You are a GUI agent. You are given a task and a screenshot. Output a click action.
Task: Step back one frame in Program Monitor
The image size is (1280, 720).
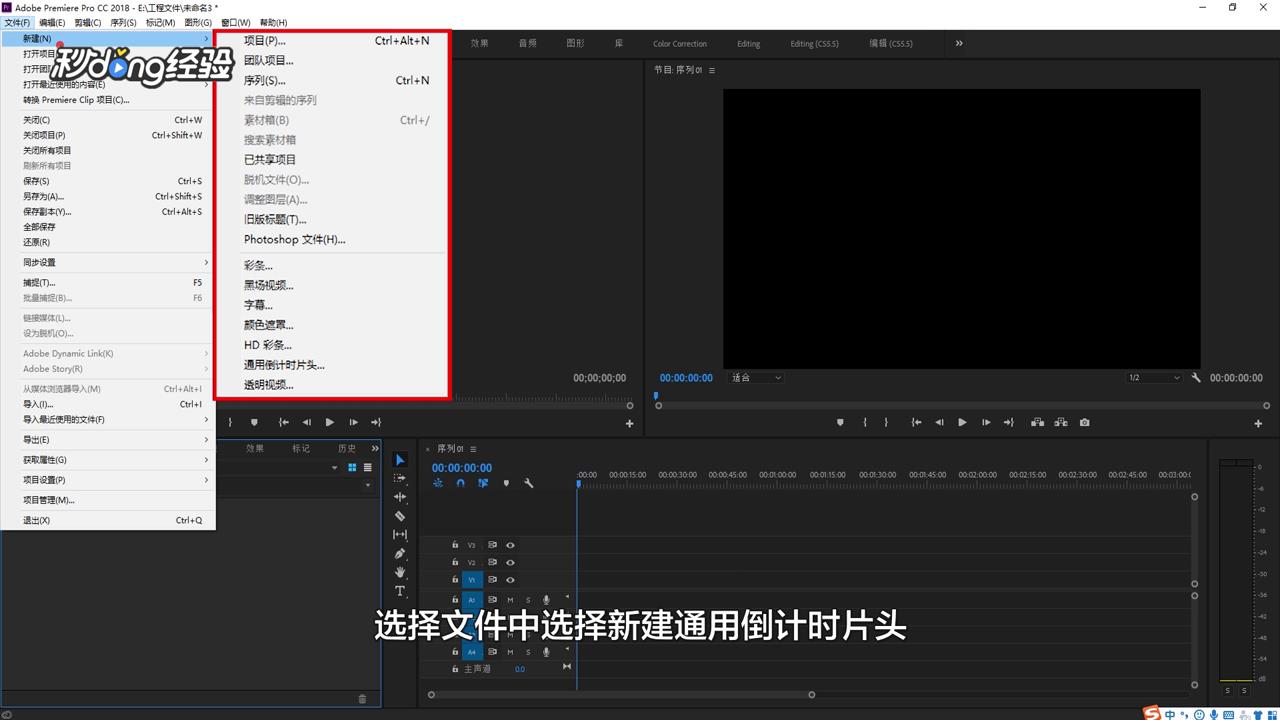[939, 422]
